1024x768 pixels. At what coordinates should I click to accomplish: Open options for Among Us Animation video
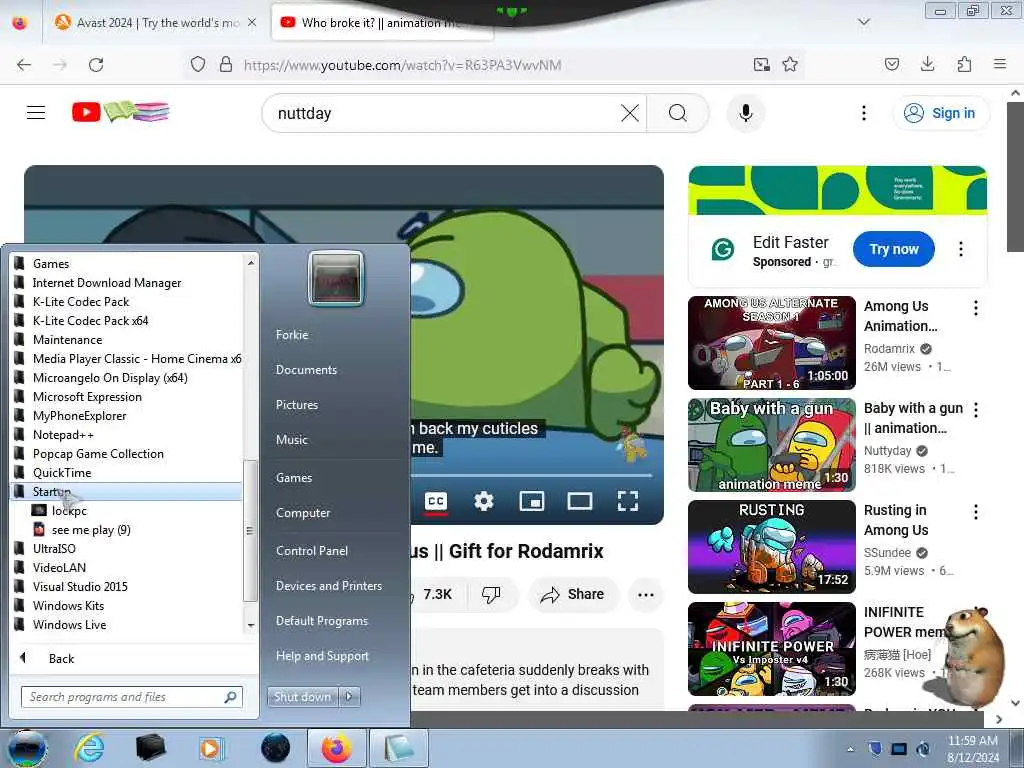(976, 308)
